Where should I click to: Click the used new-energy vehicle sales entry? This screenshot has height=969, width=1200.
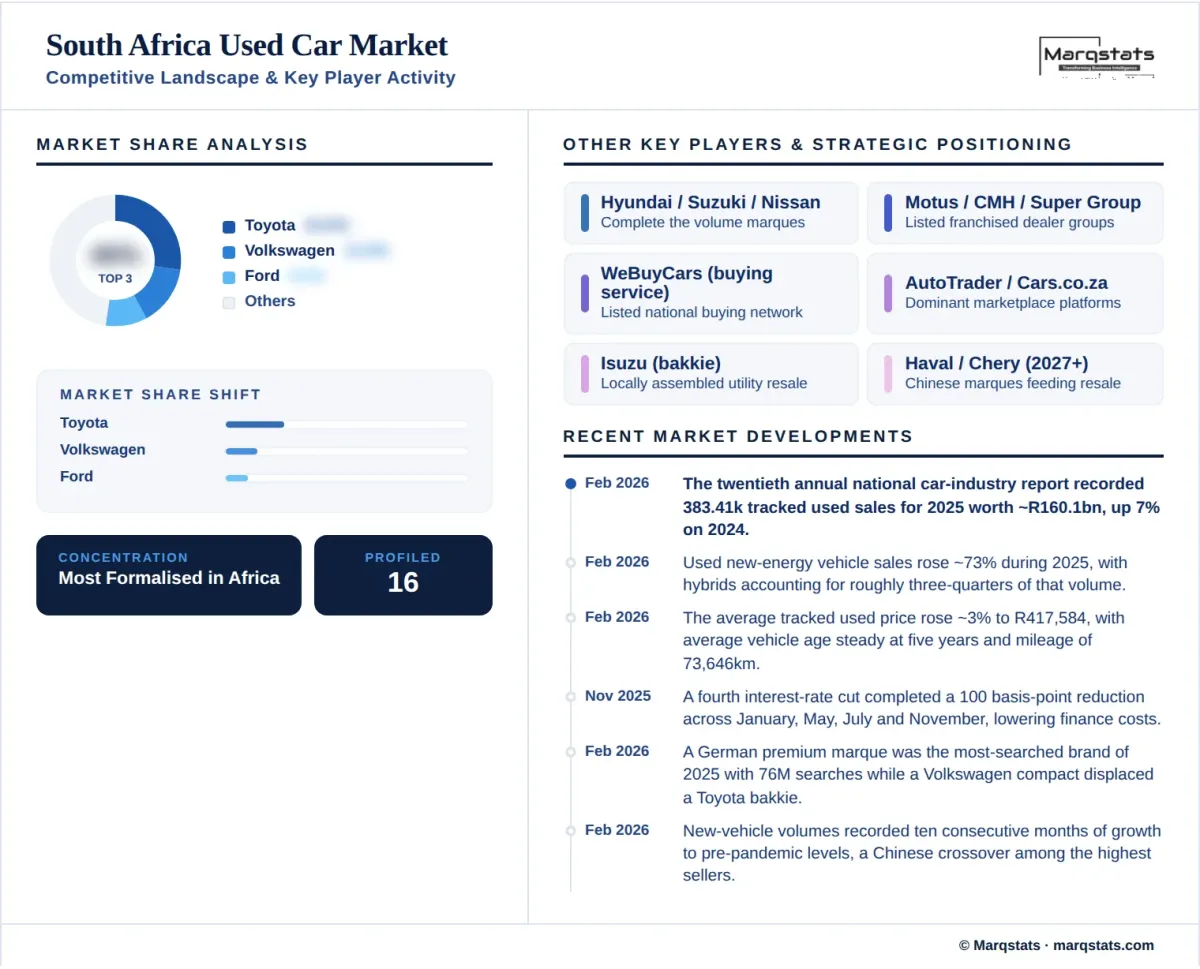click(905, 574)
